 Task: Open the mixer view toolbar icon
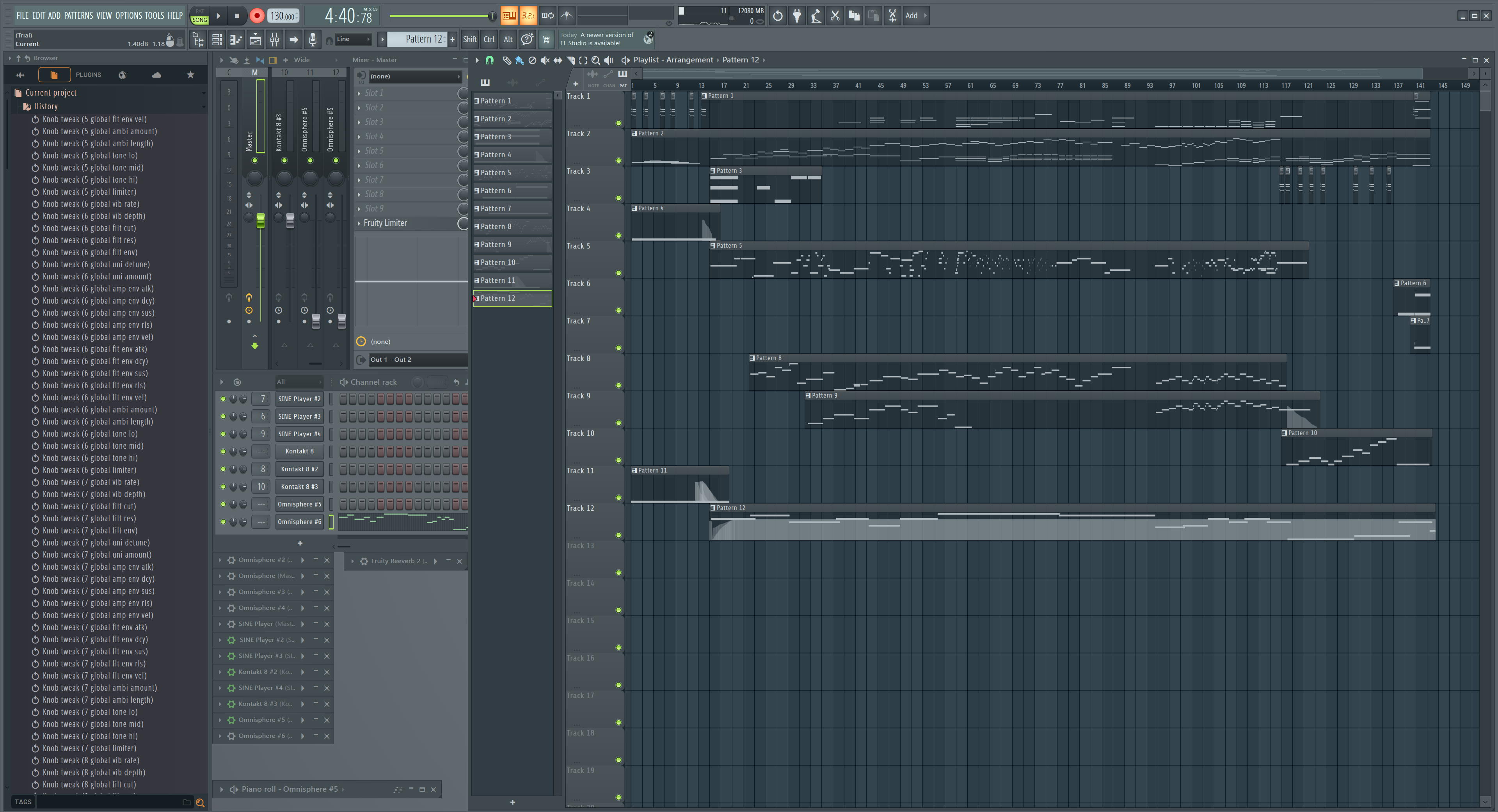coord(274,39)
